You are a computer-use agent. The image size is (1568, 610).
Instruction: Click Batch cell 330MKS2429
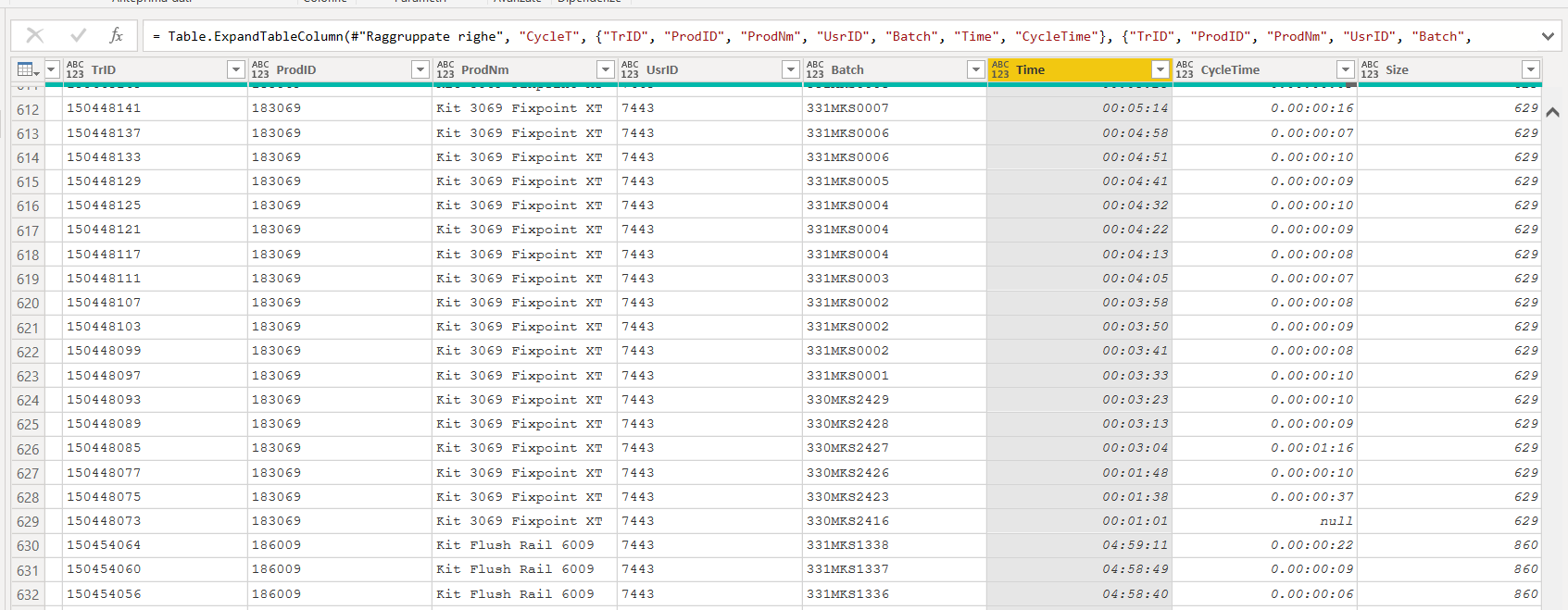pyautogui.click(x=895, y=400)
